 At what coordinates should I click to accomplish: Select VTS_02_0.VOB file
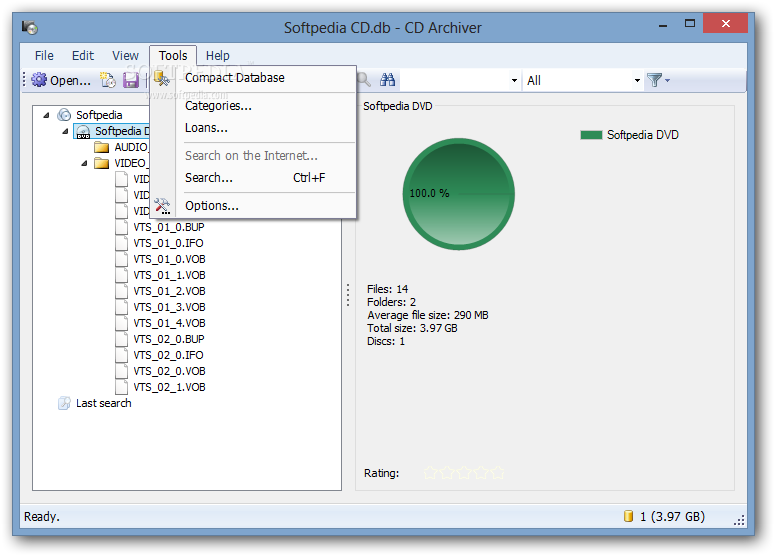tap(169, 371)
